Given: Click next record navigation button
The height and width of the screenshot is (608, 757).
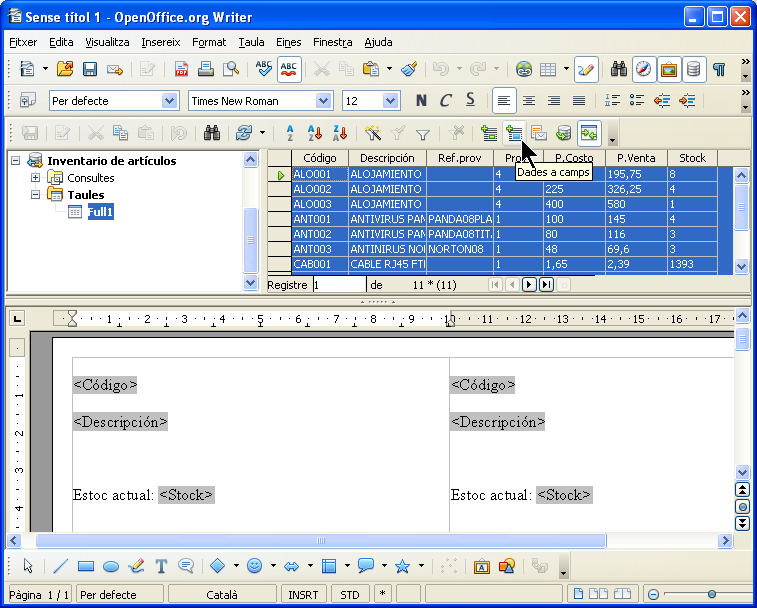Looking at the screenshot, I should pos(530,285).
